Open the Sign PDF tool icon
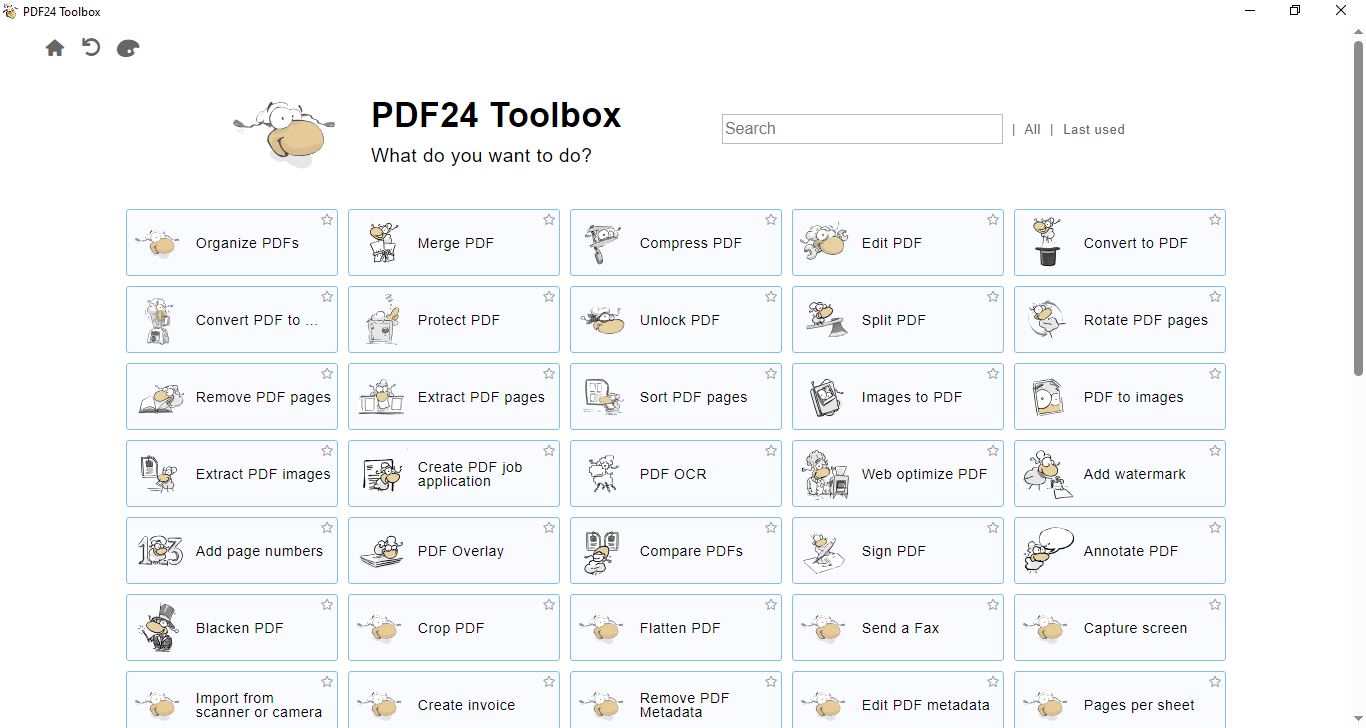This screenshot has height=728, width=1366. (x=826, y=551)
